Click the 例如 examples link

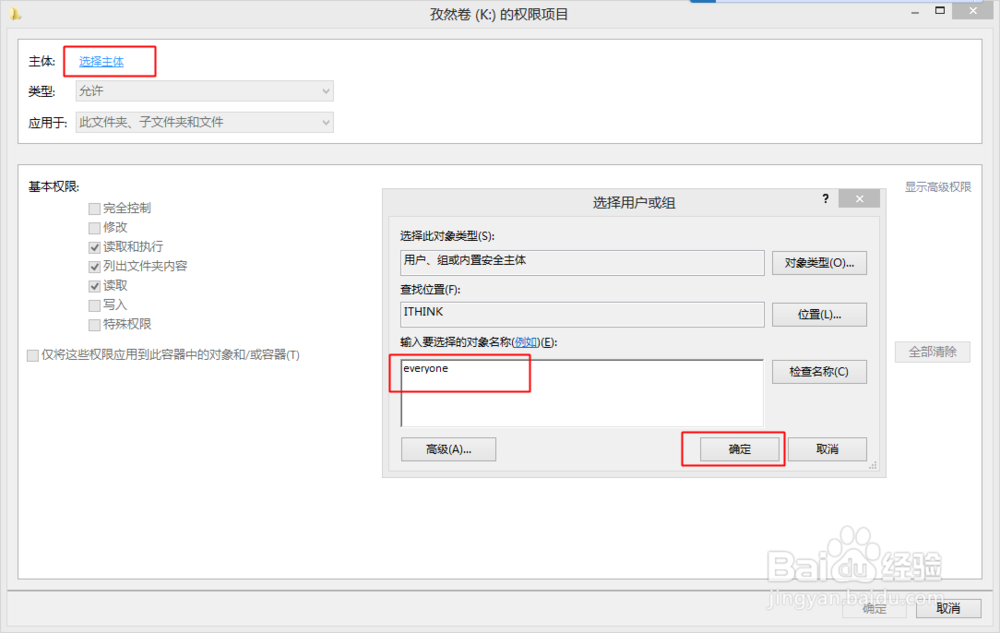point(526,342)
